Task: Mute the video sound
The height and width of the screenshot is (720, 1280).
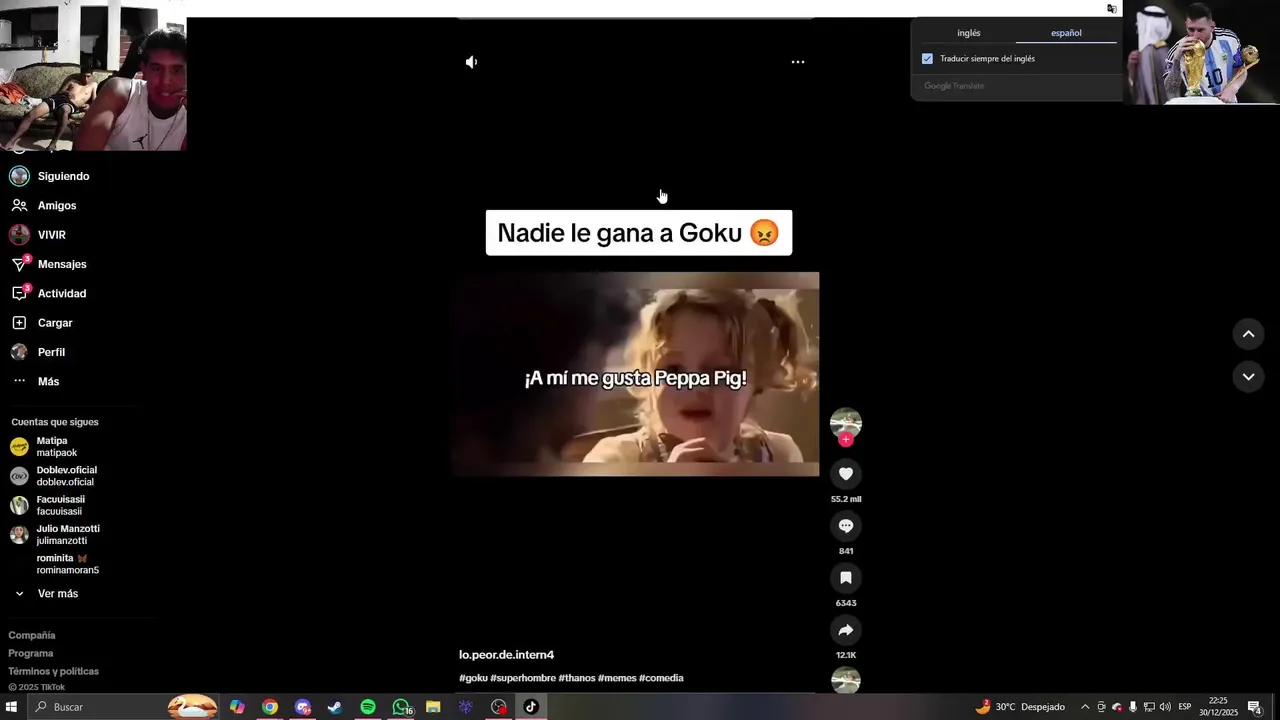Action: 471,62
